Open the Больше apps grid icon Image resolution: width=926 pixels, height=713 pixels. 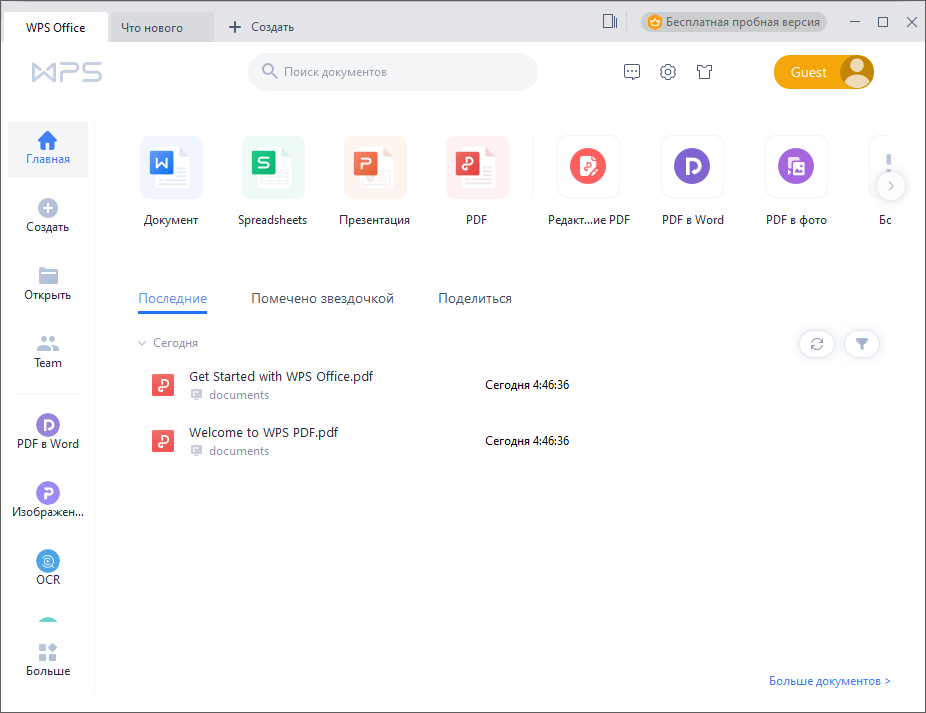tap(48, 652)
